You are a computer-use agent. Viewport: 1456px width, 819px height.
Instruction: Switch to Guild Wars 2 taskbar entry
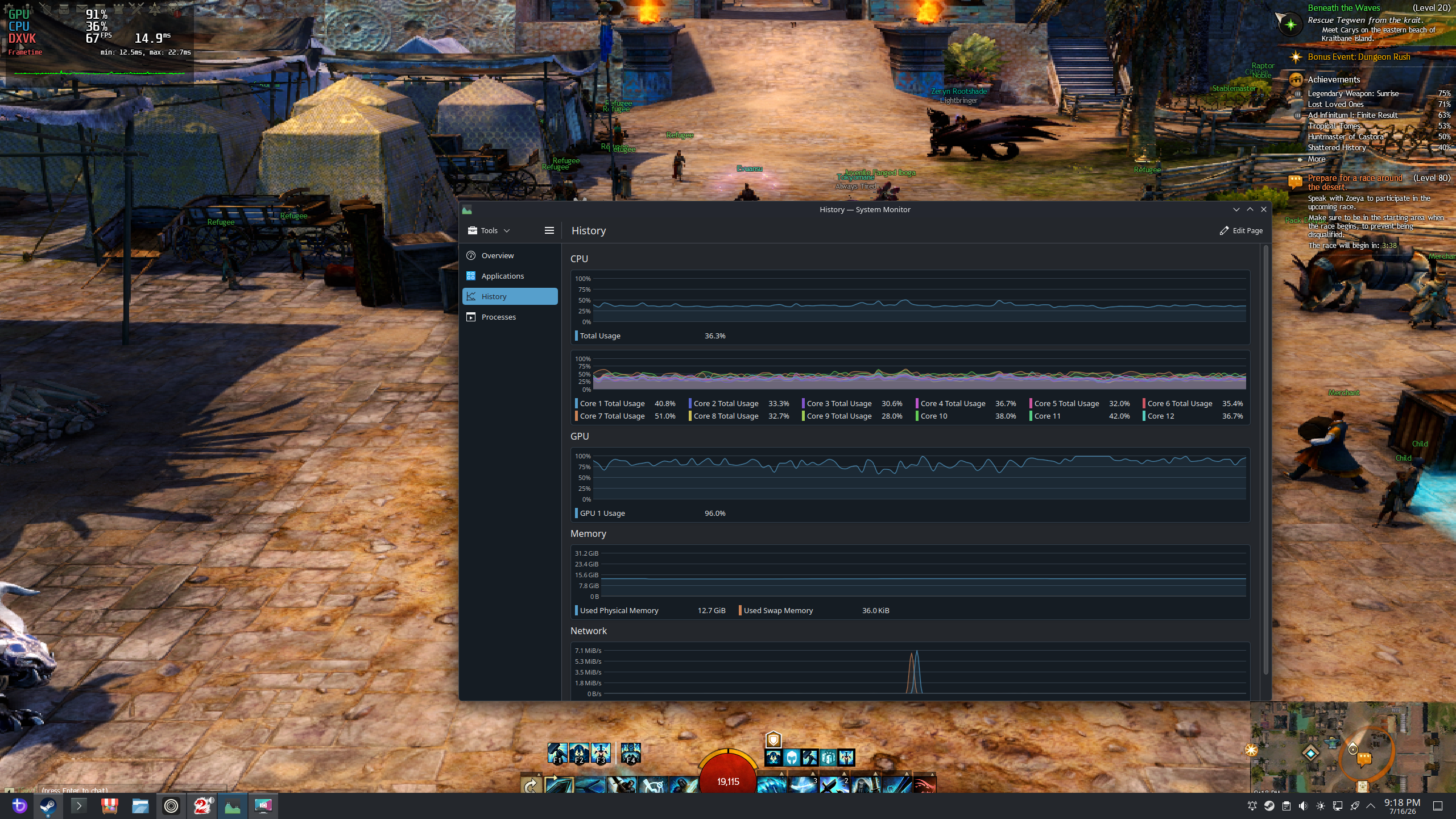[x=202, y=805]
